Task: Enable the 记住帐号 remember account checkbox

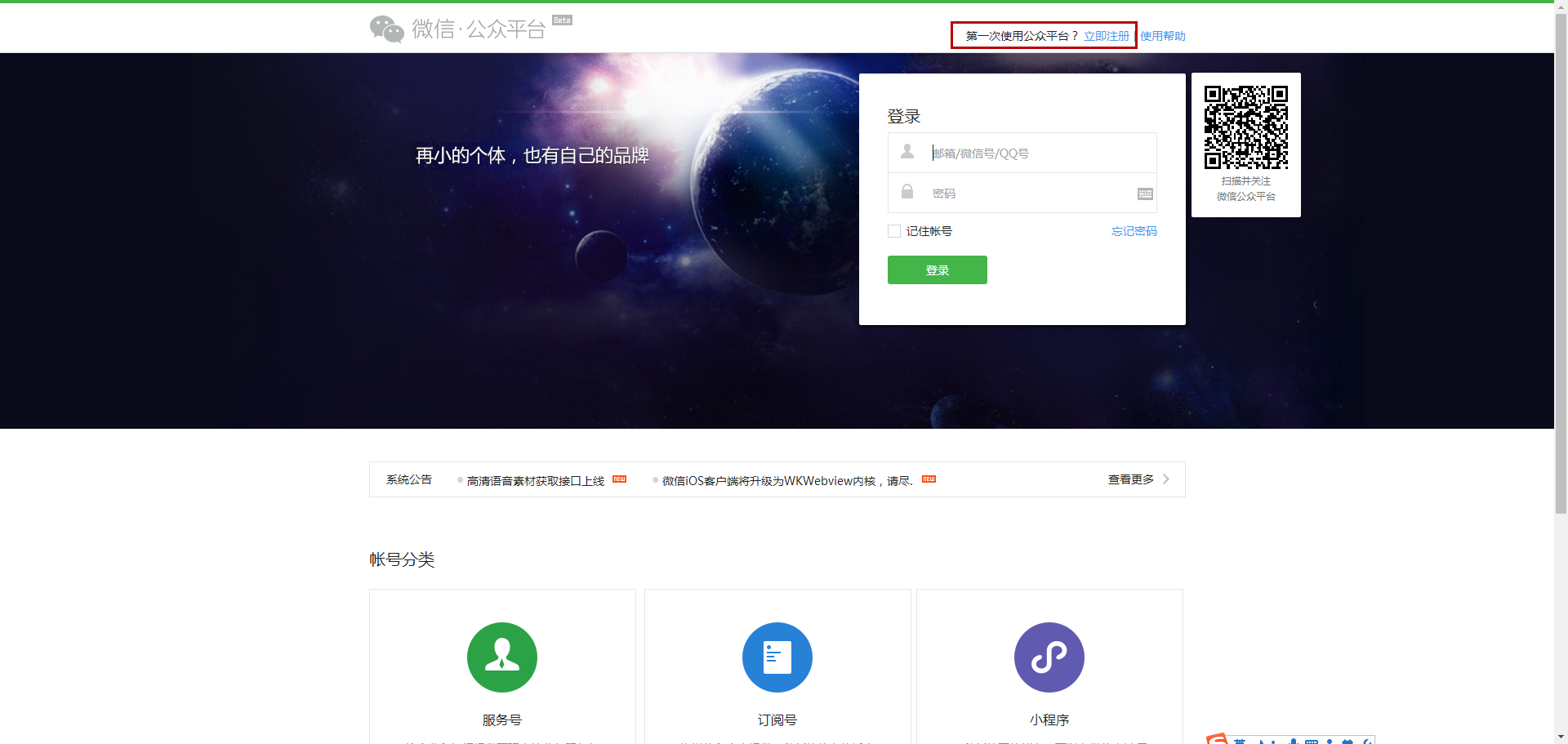Action: tap(893, 231)
